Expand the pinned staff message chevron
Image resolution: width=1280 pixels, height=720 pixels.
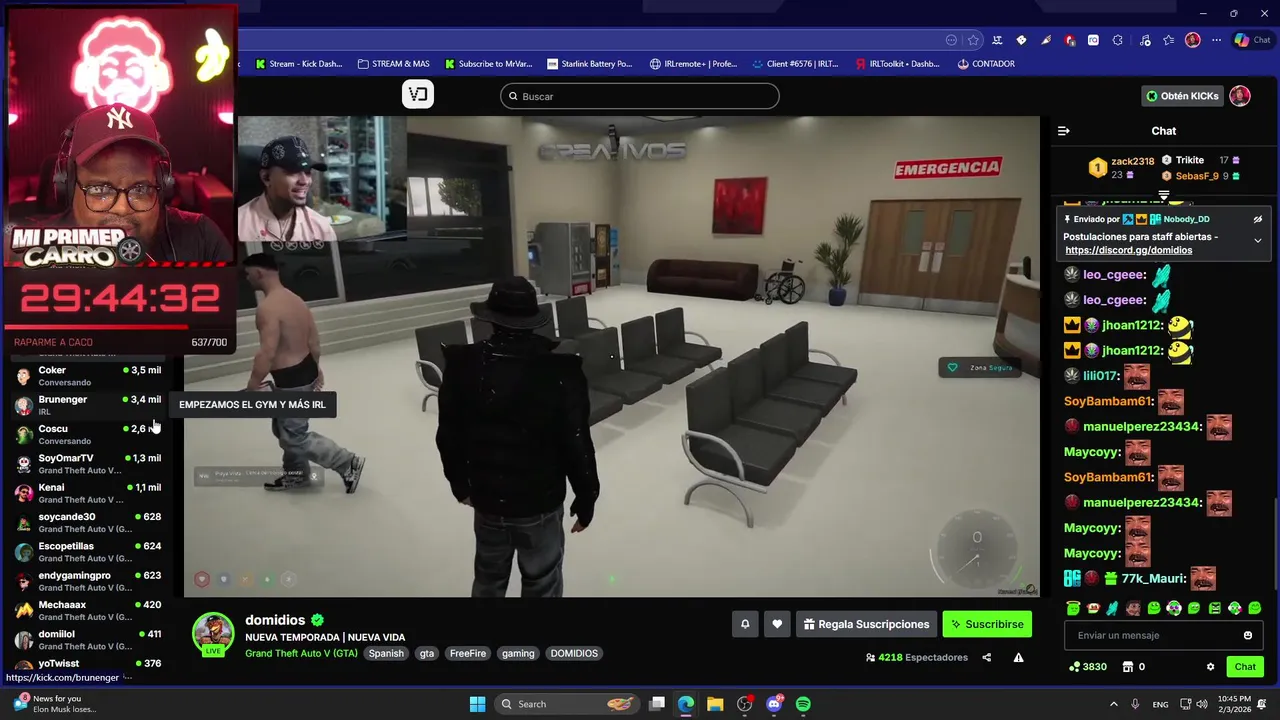[x=1258, y=240]
